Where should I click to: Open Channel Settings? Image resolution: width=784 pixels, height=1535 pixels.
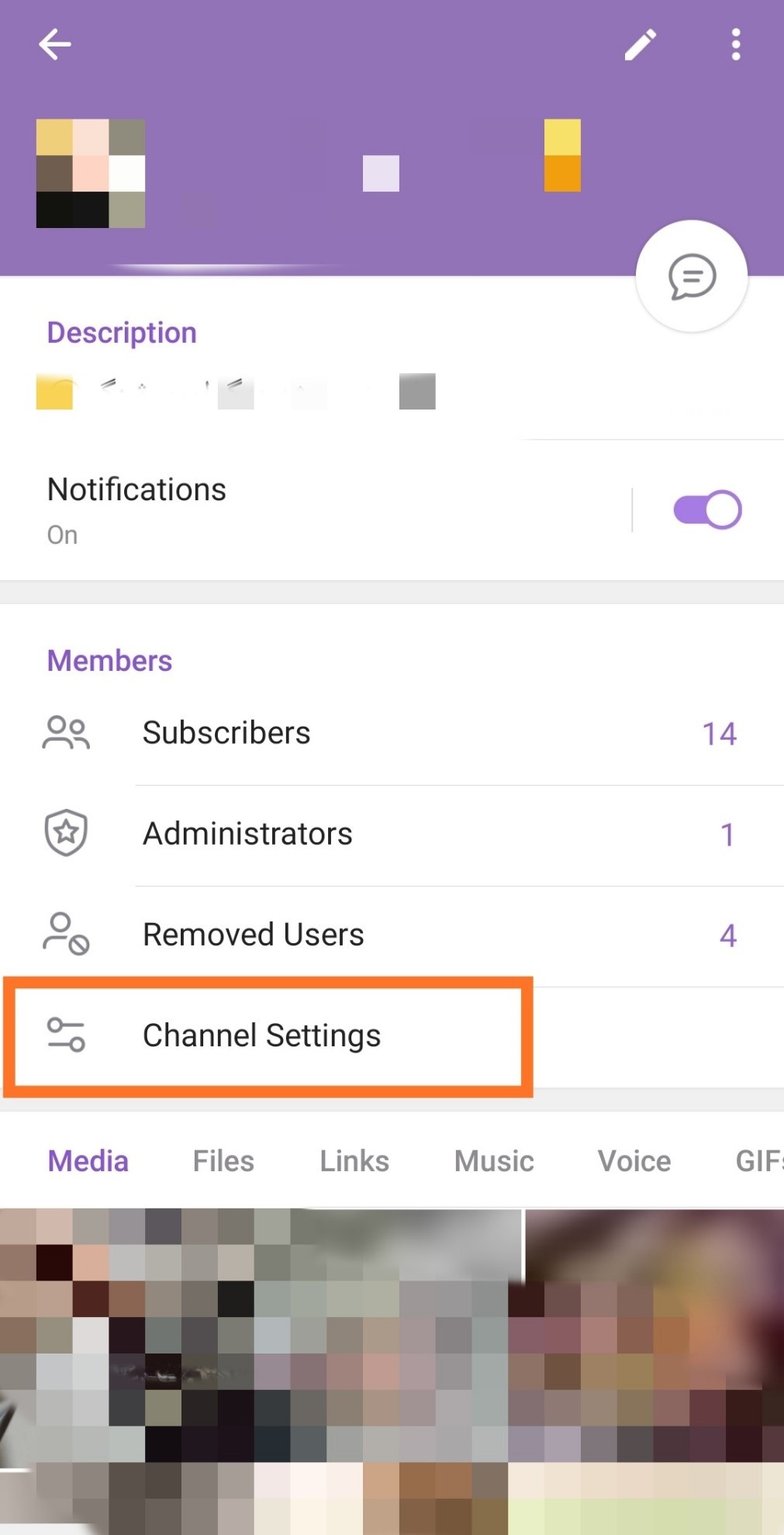tap(392, 1036)
